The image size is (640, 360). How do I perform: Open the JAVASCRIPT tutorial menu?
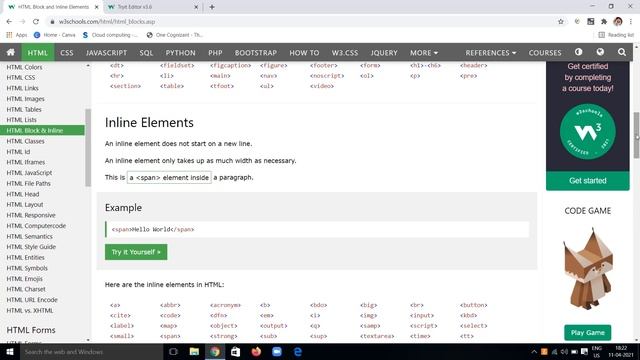coord(106,53)
